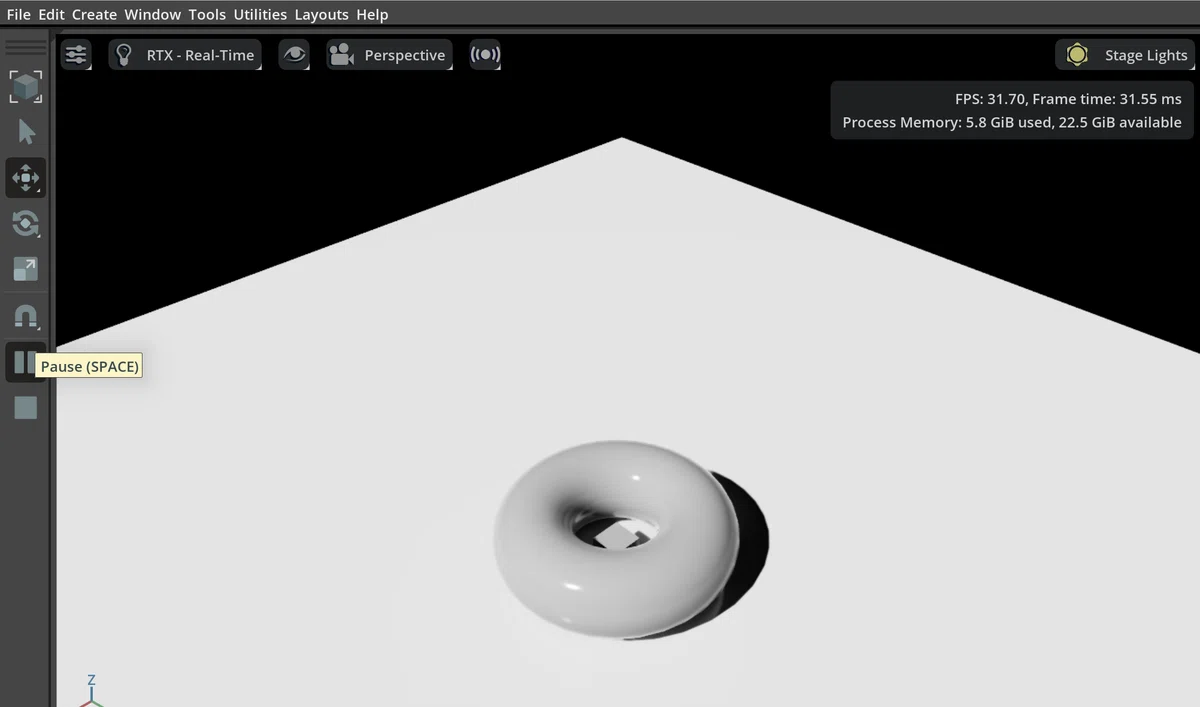Screen dimensions: 1200x707
Task: Open the Utilities menu
Action: [x=260, y=14]
